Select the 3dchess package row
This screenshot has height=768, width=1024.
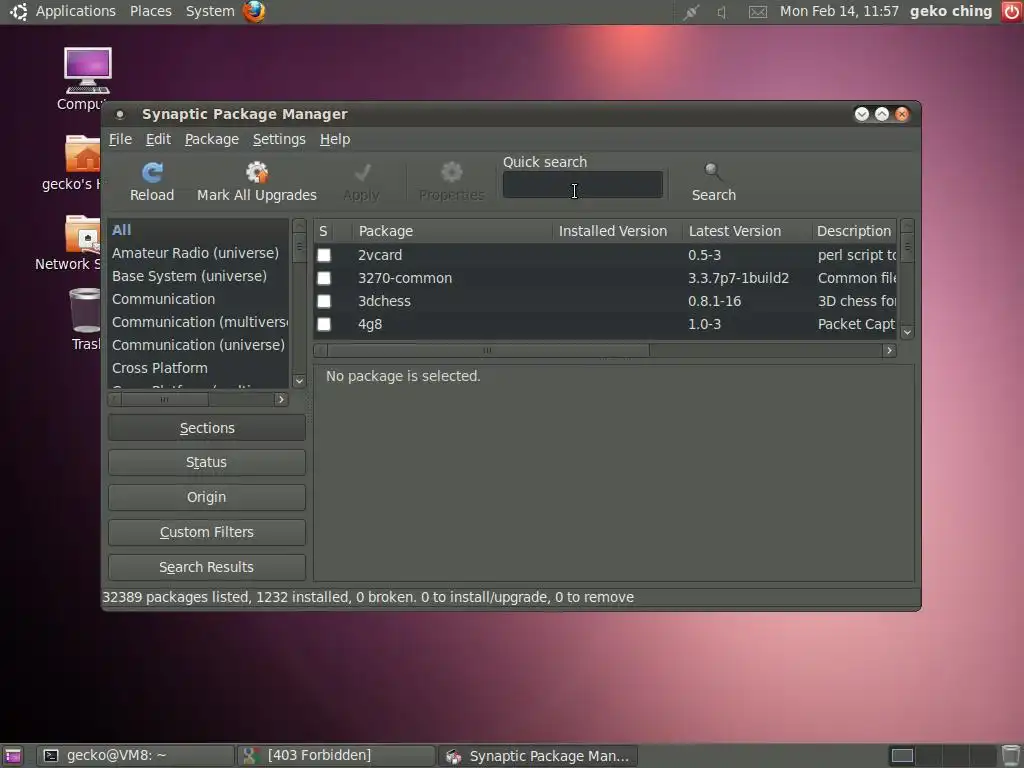coord(605,301)
